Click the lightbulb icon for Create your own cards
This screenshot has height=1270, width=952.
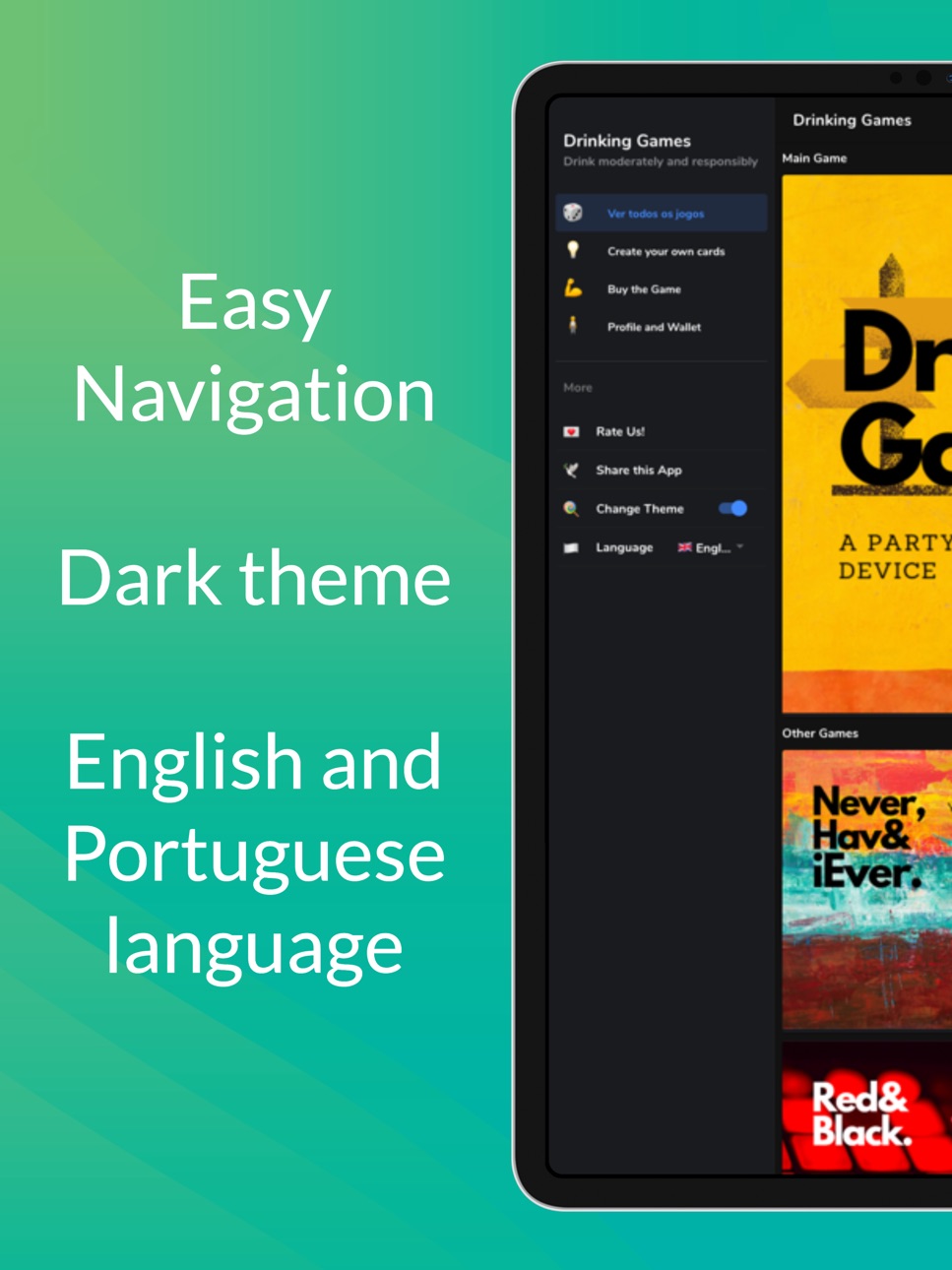coord(573,250)
